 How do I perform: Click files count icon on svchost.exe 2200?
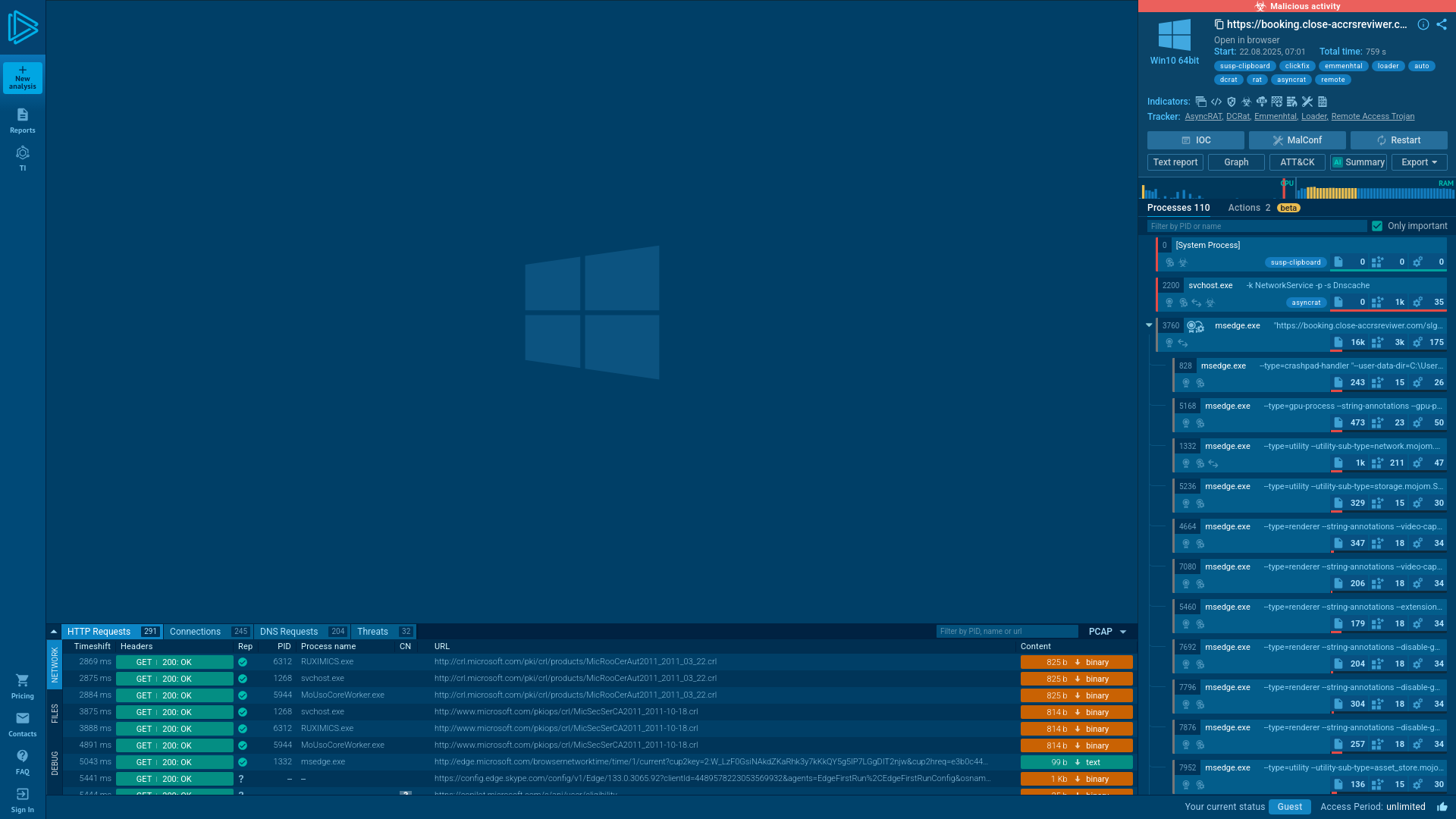tap(1338, 302)
